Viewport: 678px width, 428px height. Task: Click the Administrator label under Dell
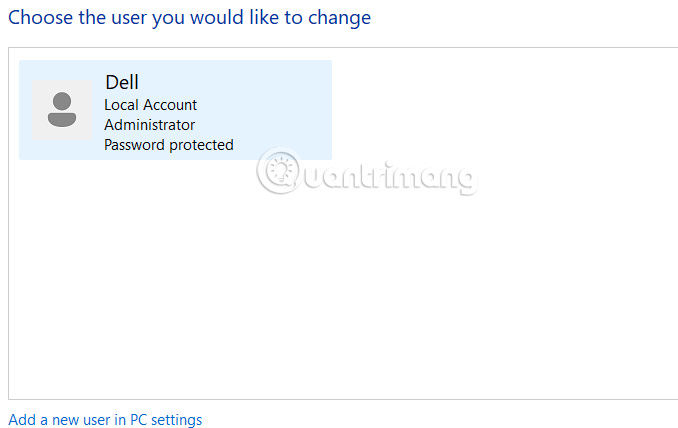point(149,125)
